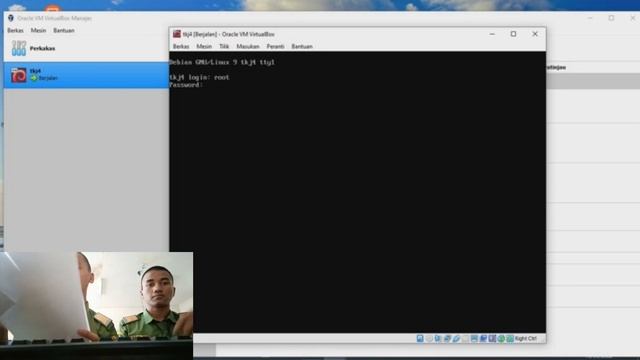The image size is (640, 360).
Task: Click the green Berjalan running-state arrow under tkj4
Action: click(34, 78)
